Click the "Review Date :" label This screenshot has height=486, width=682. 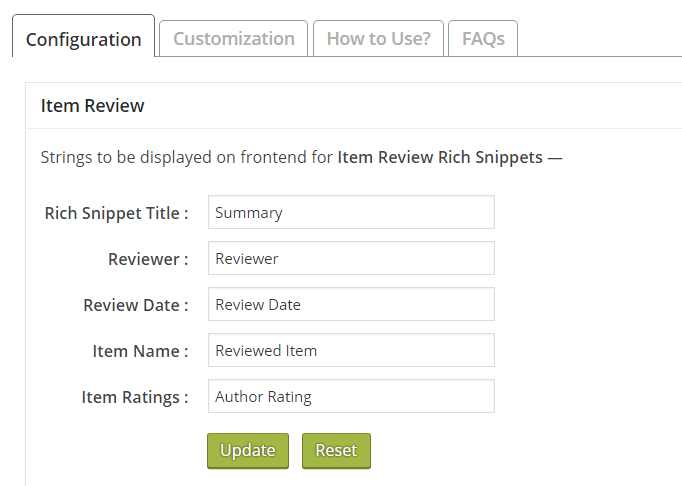(136, 305)
